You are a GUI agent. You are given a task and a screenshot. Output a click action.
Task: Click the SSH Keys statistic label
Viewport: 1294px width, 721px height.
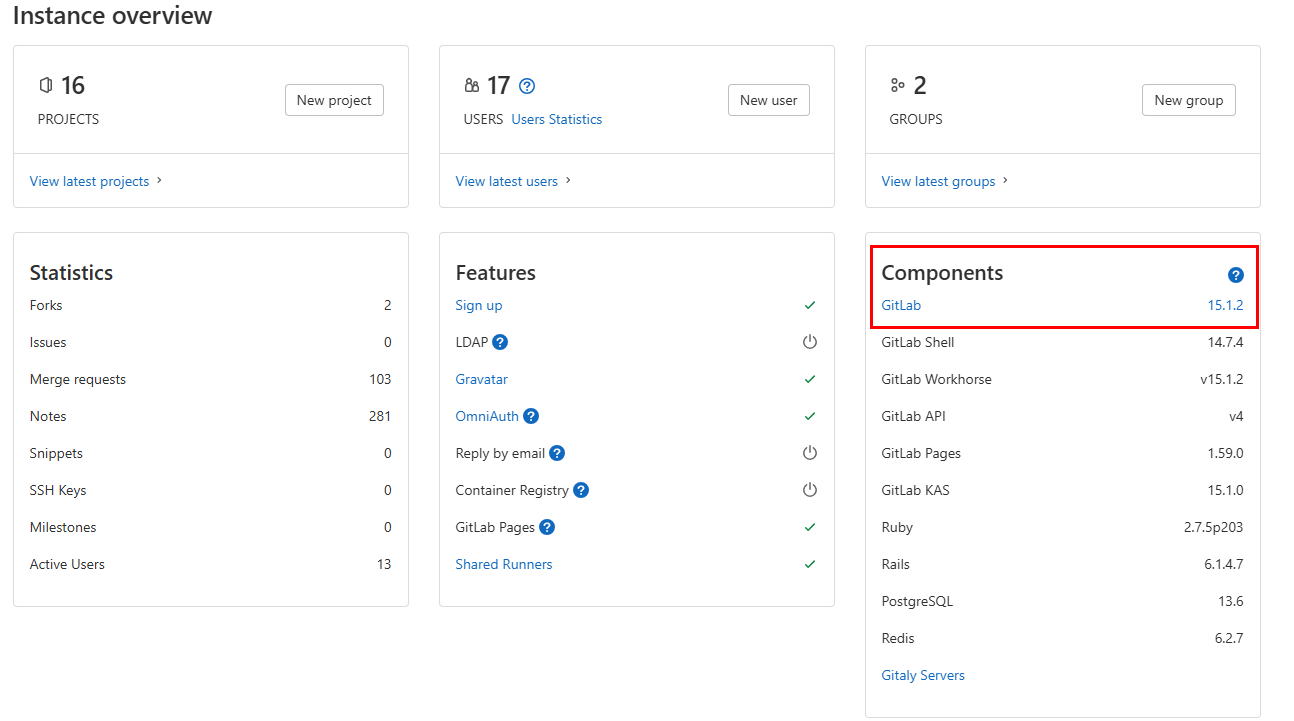(x=58, y=490)
